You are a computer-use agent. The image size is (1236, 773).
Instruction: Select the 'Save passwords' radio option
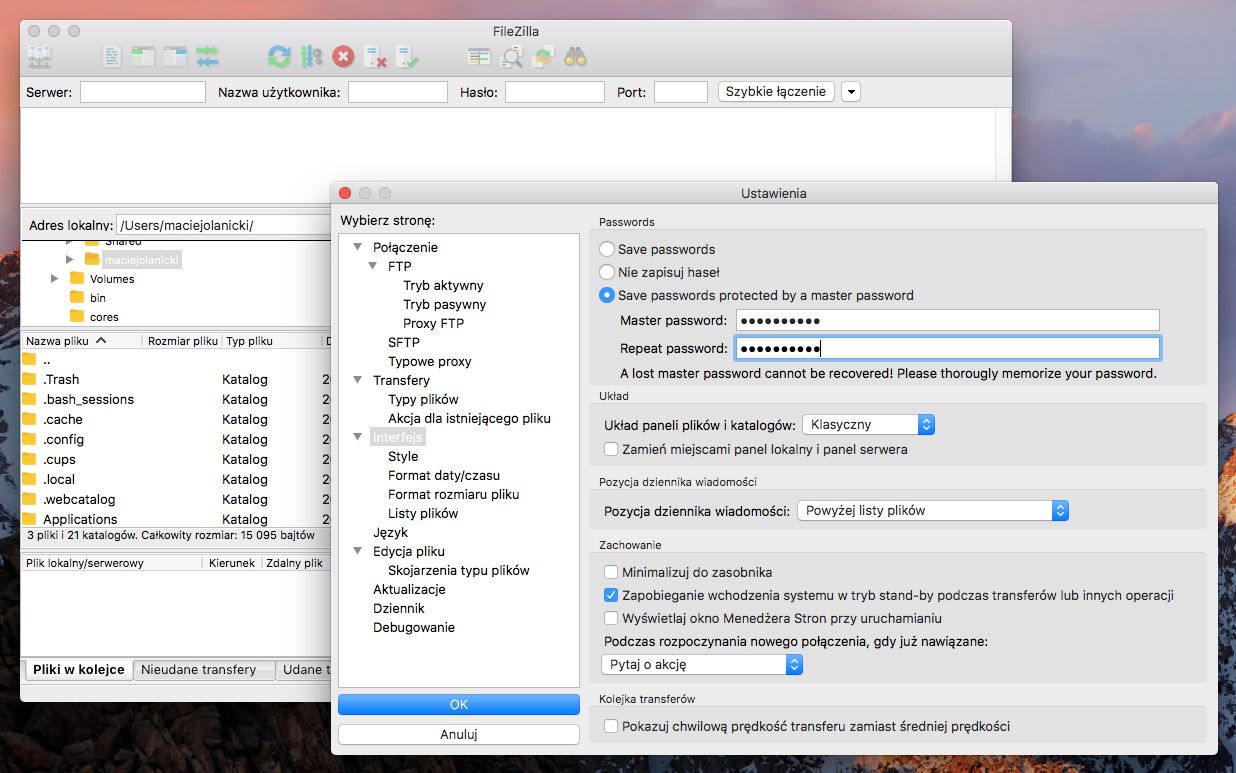pos(607,249)
